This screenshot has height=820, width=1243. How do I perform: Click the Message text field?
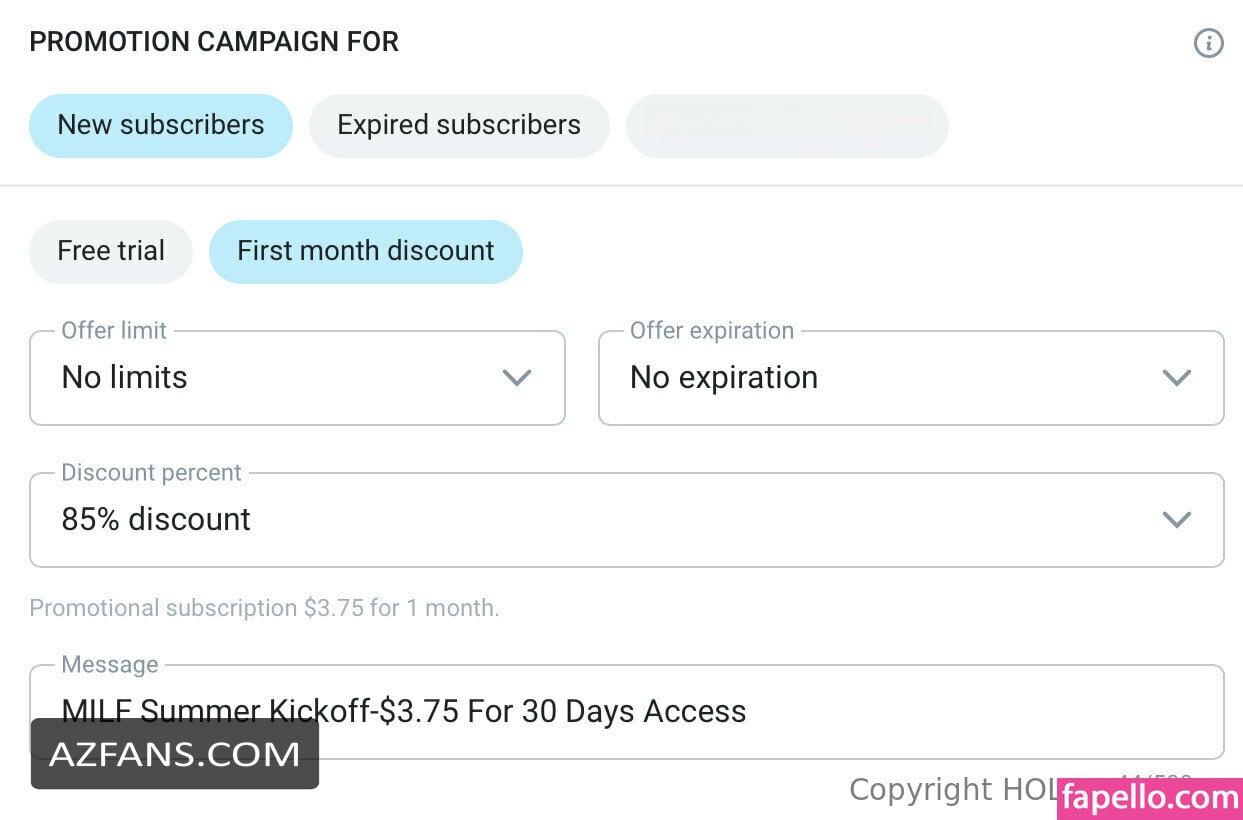click(627, 712)
